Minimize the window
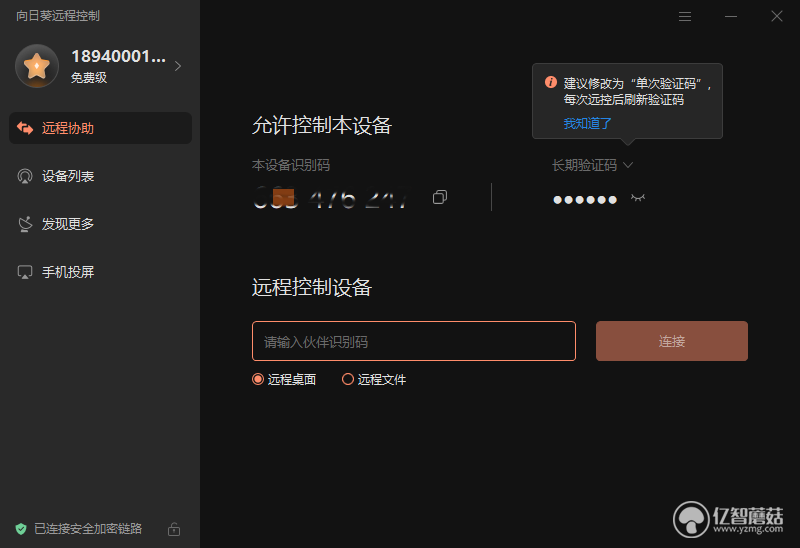The height and width of the screenshot is (548, 800). [x=731, y=17]
